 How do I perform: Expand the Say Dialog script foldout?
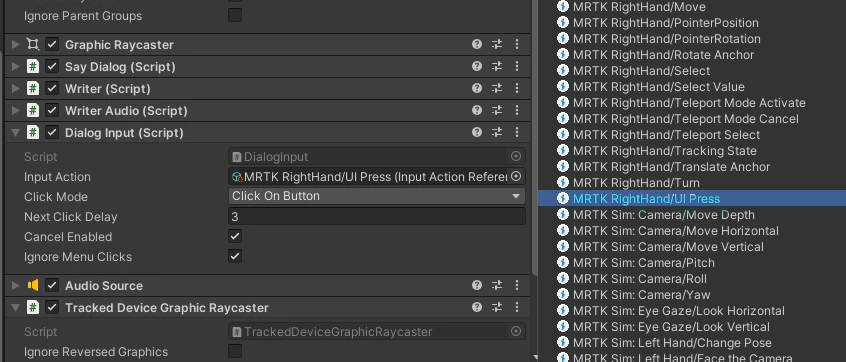point(15,66)
